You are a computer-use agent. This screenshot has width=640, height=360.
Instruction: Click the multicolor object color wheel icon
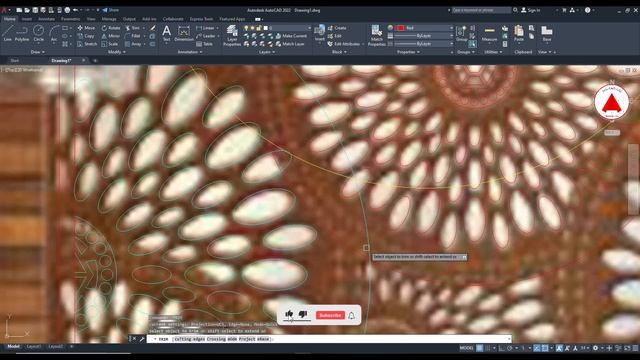coord(390,28)
